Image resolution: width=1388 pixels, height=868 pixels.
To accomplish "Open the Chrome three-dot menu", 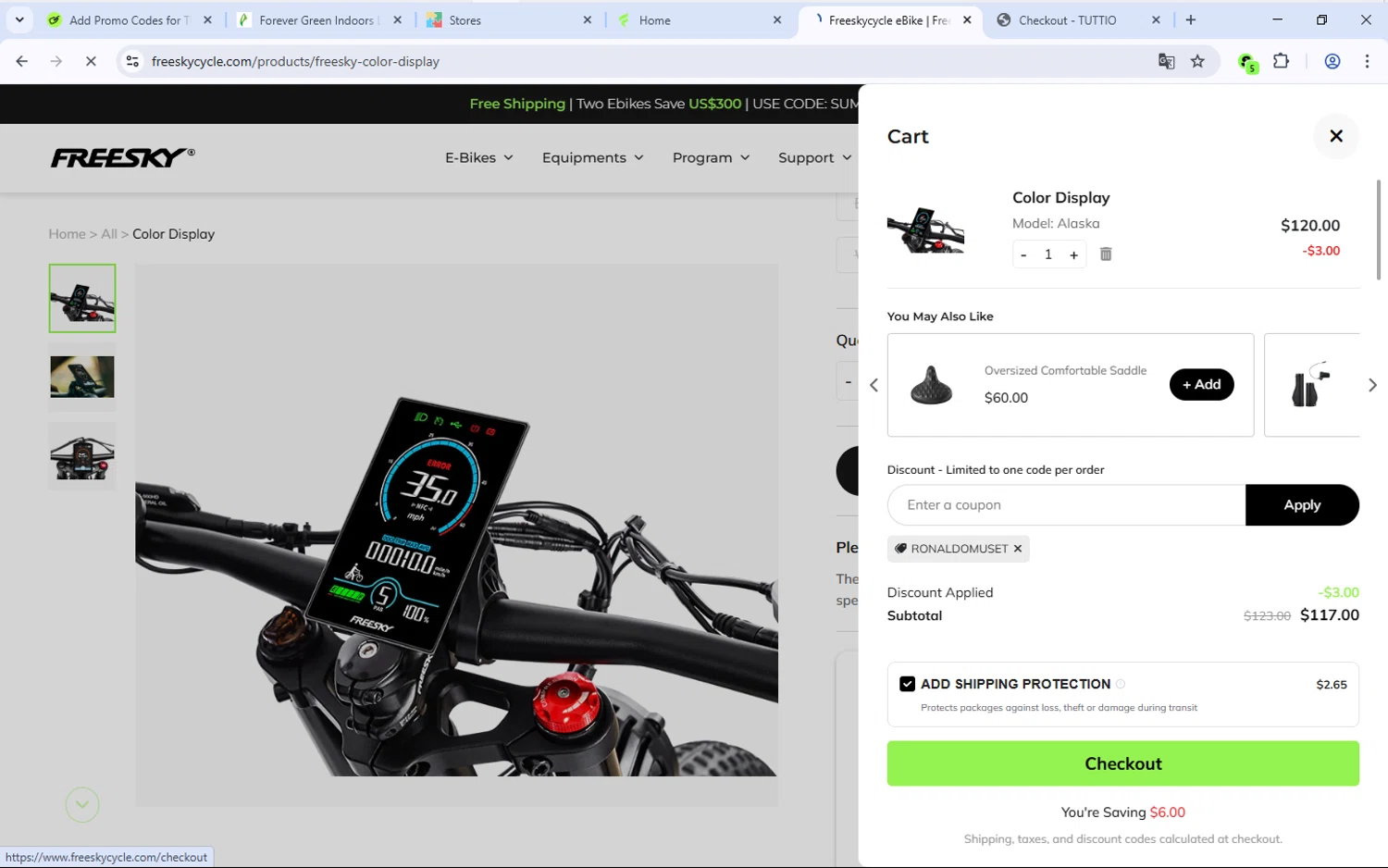I will pos(1367,61).
